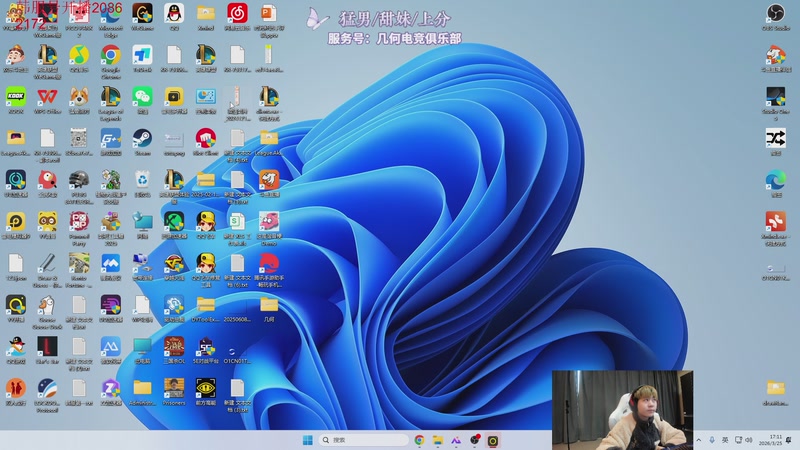Open the red bird app icon
800x450 pixels.
coord(47,180)
